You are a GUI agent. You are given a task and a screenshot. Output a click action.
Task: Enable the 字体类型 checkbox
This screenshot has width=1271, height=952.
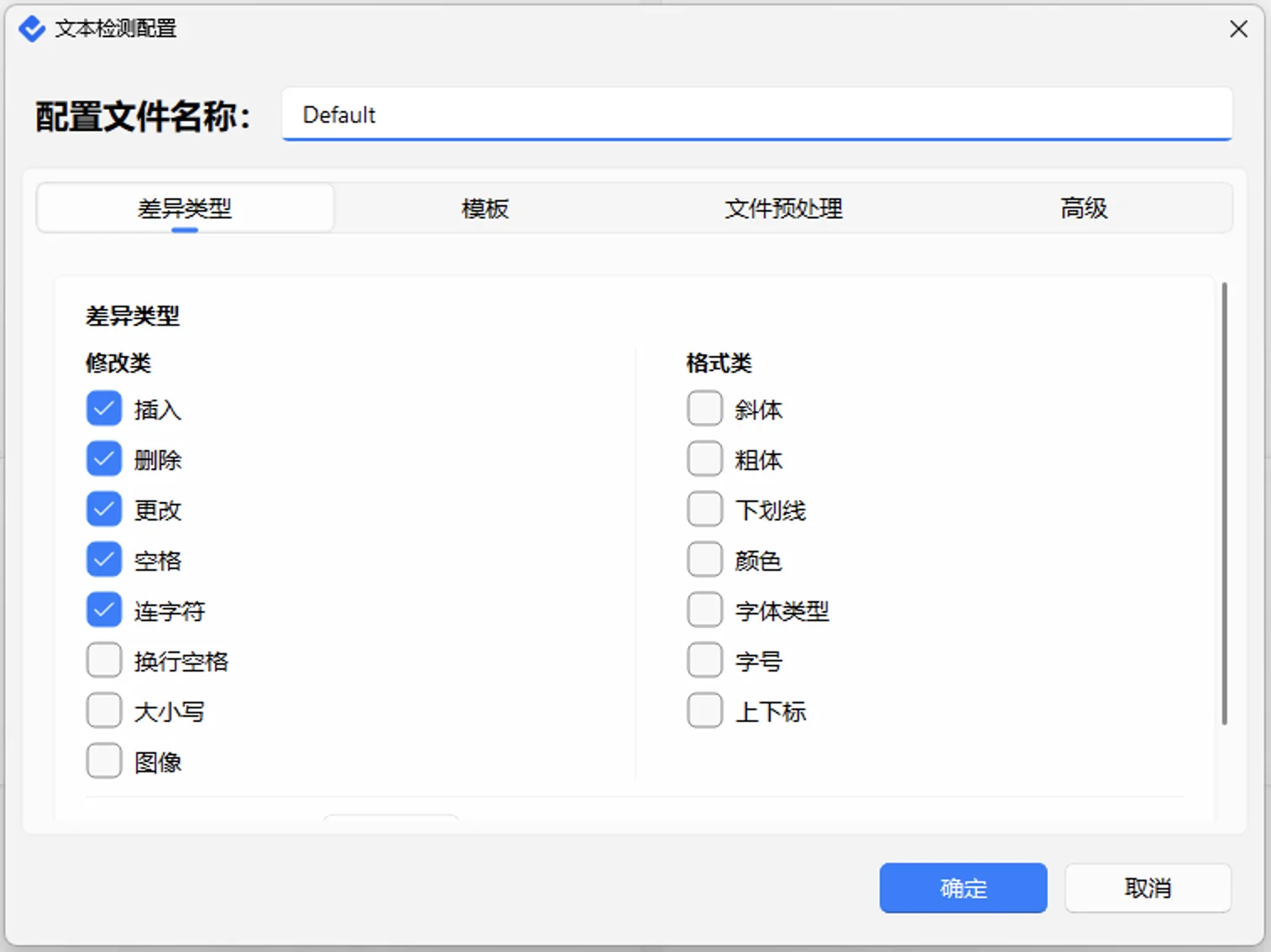tap(705, 610)
